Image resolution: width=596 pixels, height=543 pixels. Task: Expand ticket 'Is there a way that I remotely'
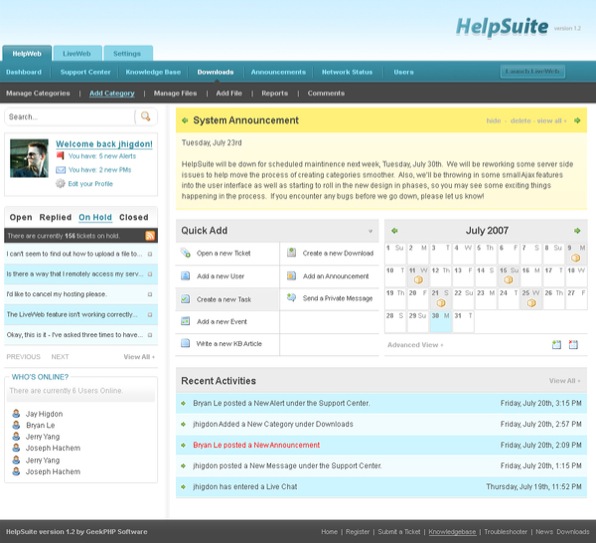pos(150,274)
